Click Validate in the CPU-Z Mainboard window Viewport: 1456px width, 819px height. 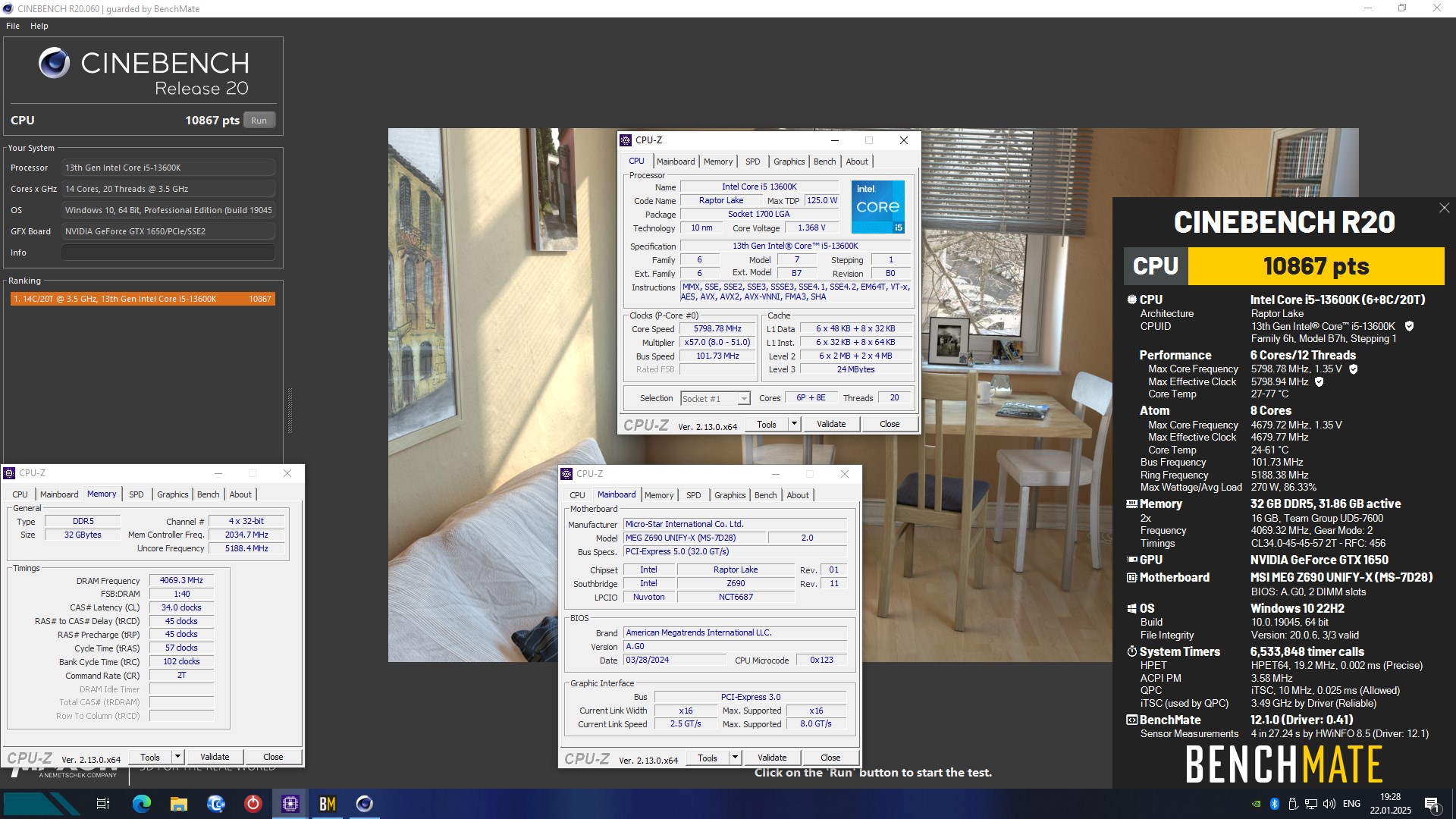pos(772,758)
